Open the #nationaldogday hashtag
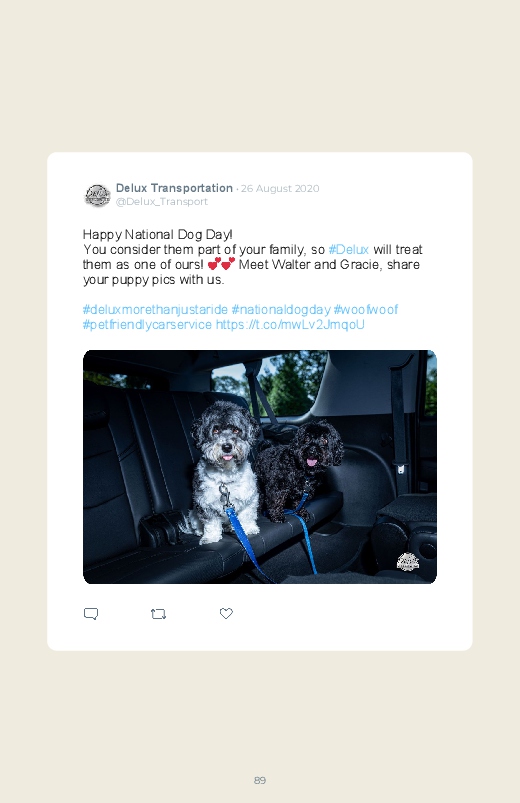Viewport: 520px width, 803px height. (281, 310)
